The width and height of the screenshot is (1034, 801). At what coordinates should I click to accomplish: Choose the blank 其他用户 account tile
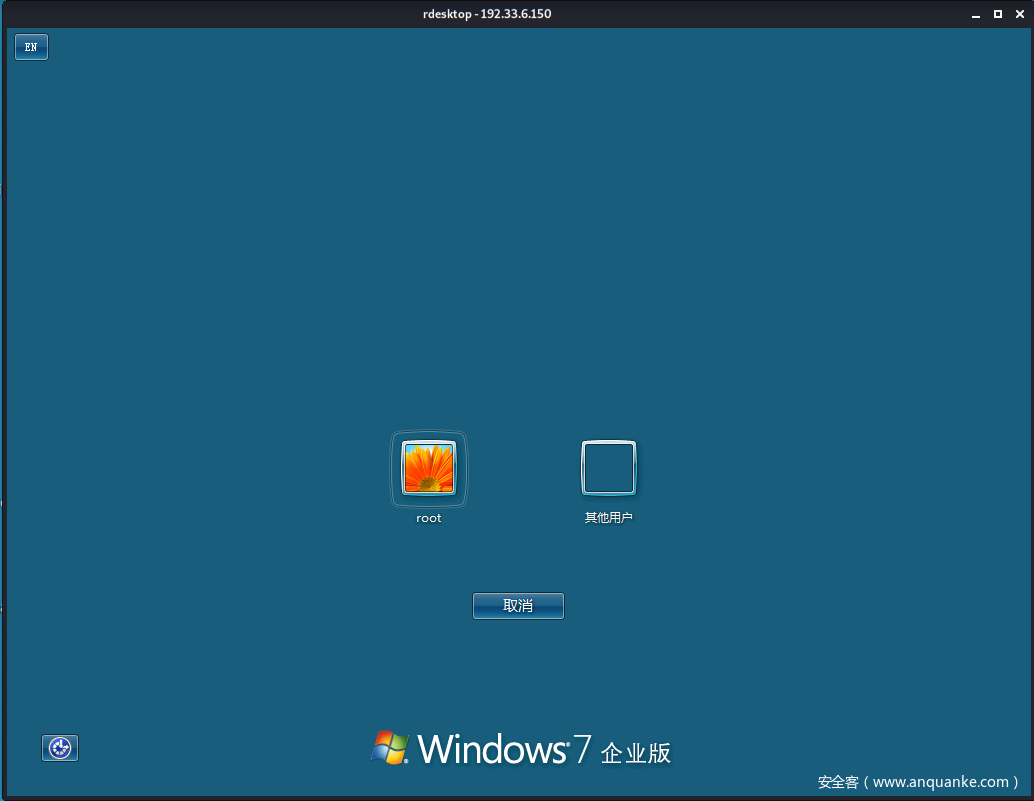pyautogui.click(x=608, y=468)
